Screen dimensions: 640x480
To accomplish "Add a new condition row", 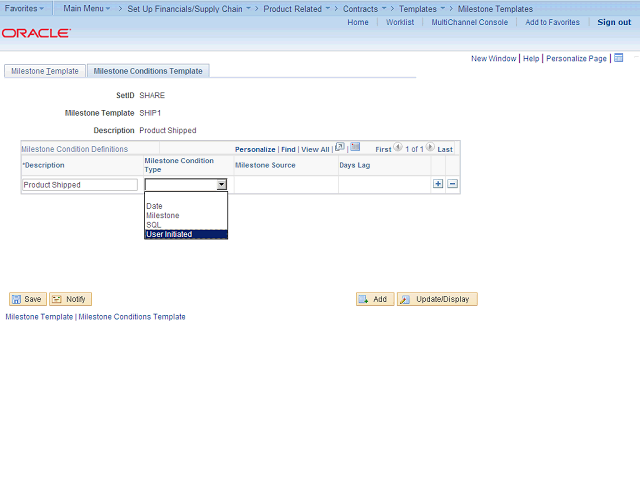I will pos(438,184).
